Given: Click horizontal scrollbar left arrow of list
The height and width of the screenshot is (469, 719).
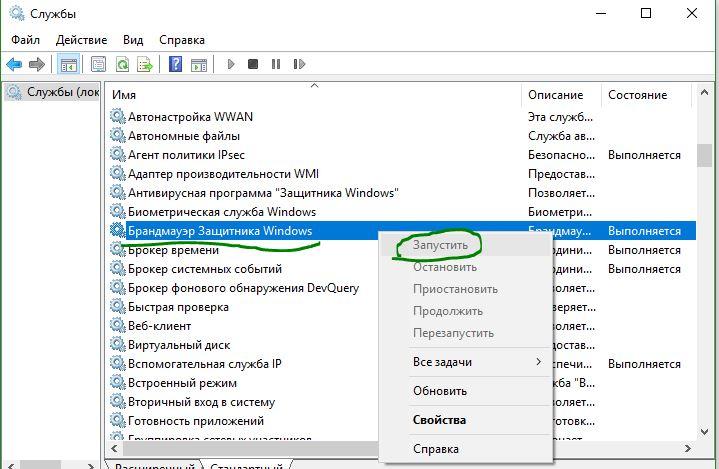Looking at the screenshot, I should (114, 448).
